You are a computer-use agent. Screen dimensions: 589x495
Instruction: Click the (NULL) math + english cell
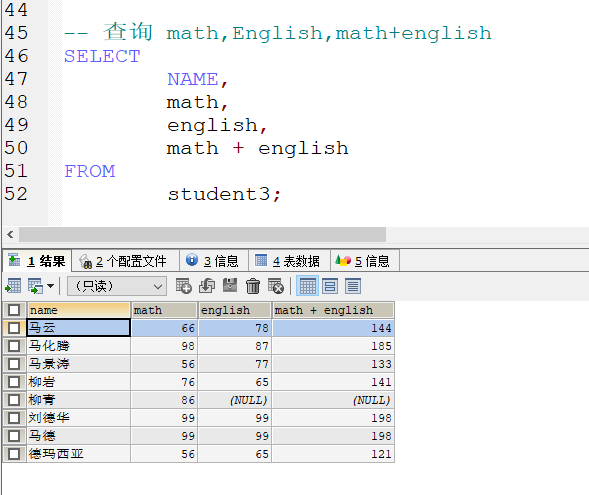pos(333,400)
